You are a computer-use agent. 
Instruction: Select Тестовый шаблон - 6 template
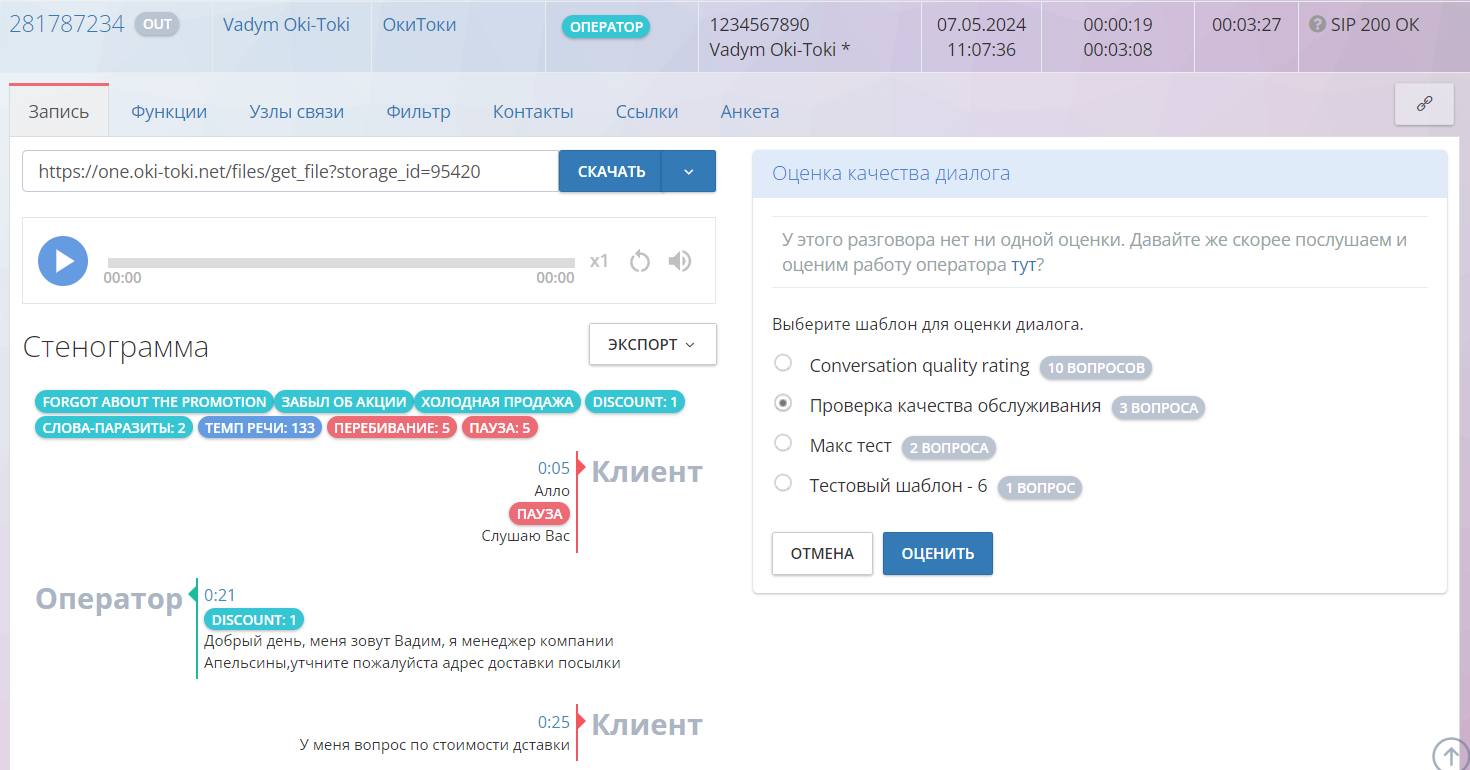click(x=784, y=483)
